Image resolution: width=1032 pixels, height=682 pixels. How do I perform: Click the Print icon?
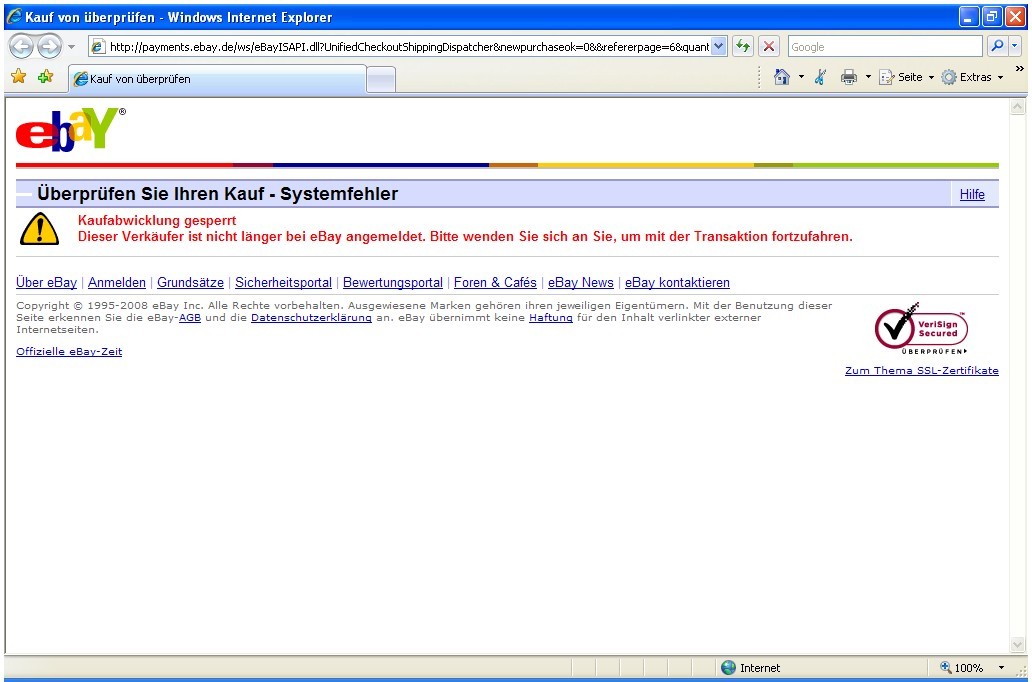[x=849, y=77]
